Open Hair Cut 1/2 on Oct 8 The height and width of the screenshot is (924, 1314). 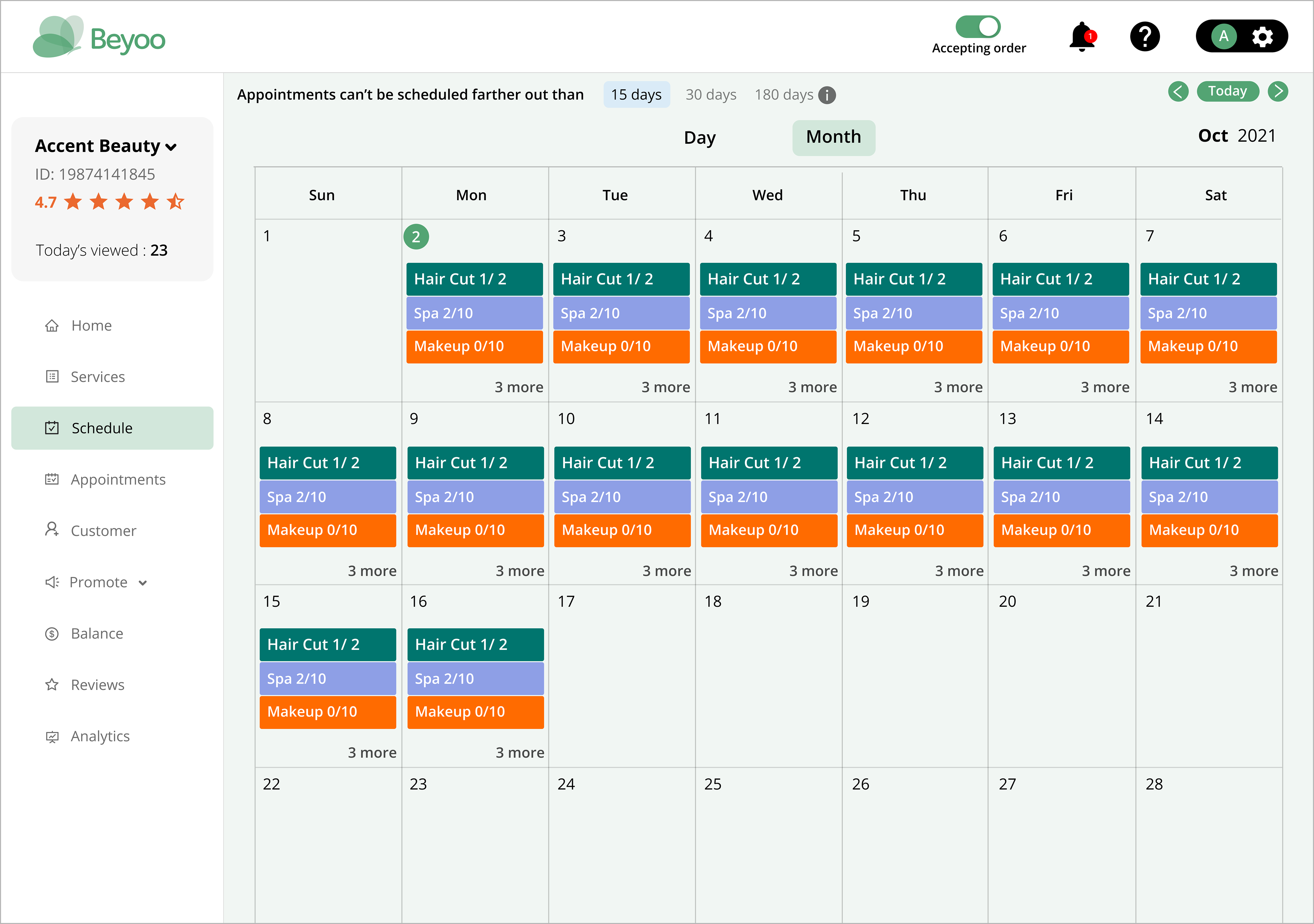coord(328,463)
